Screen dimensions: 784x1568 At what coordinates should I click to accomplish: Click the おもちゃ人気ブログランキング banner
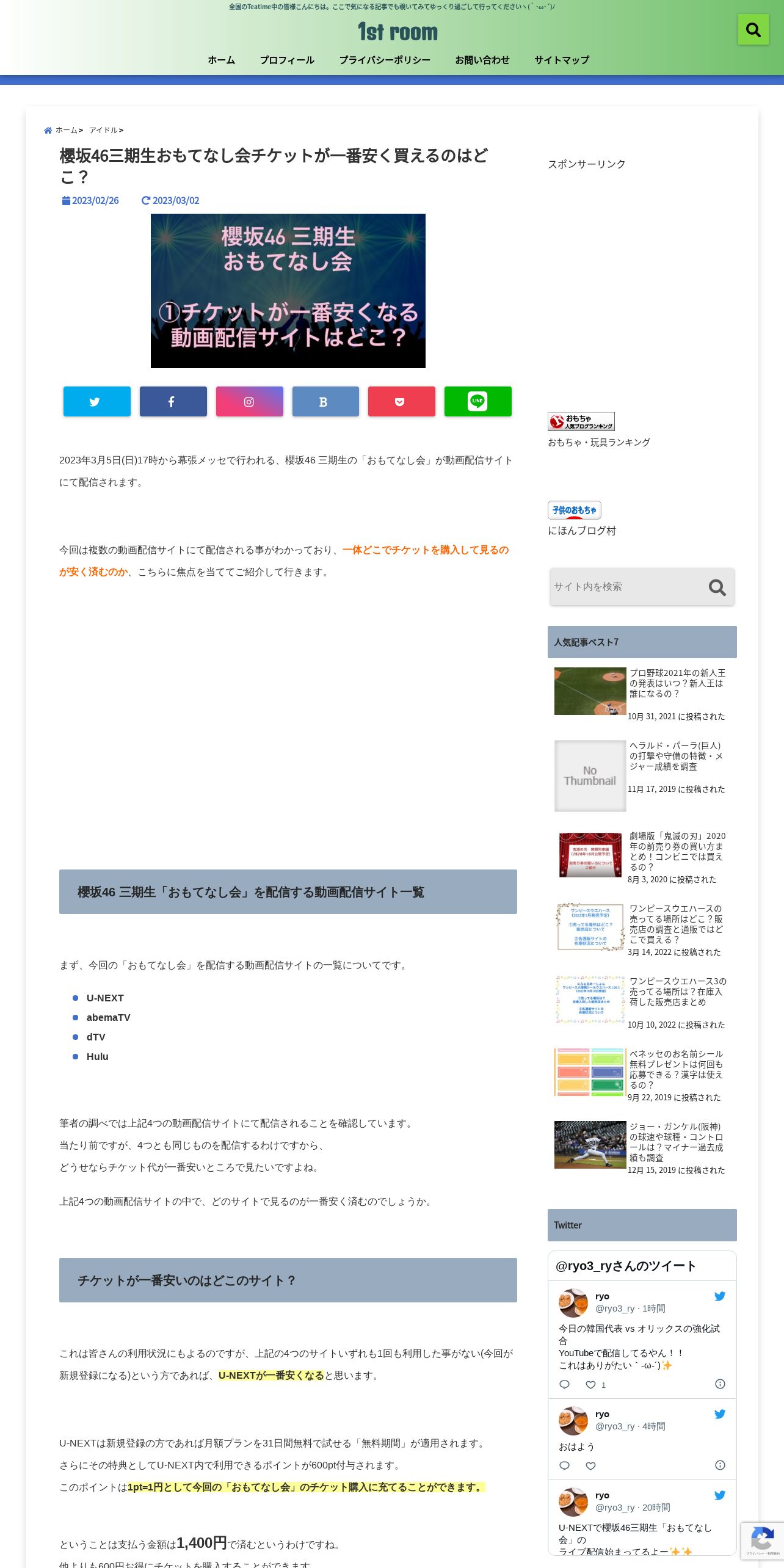tap(581, 421)
